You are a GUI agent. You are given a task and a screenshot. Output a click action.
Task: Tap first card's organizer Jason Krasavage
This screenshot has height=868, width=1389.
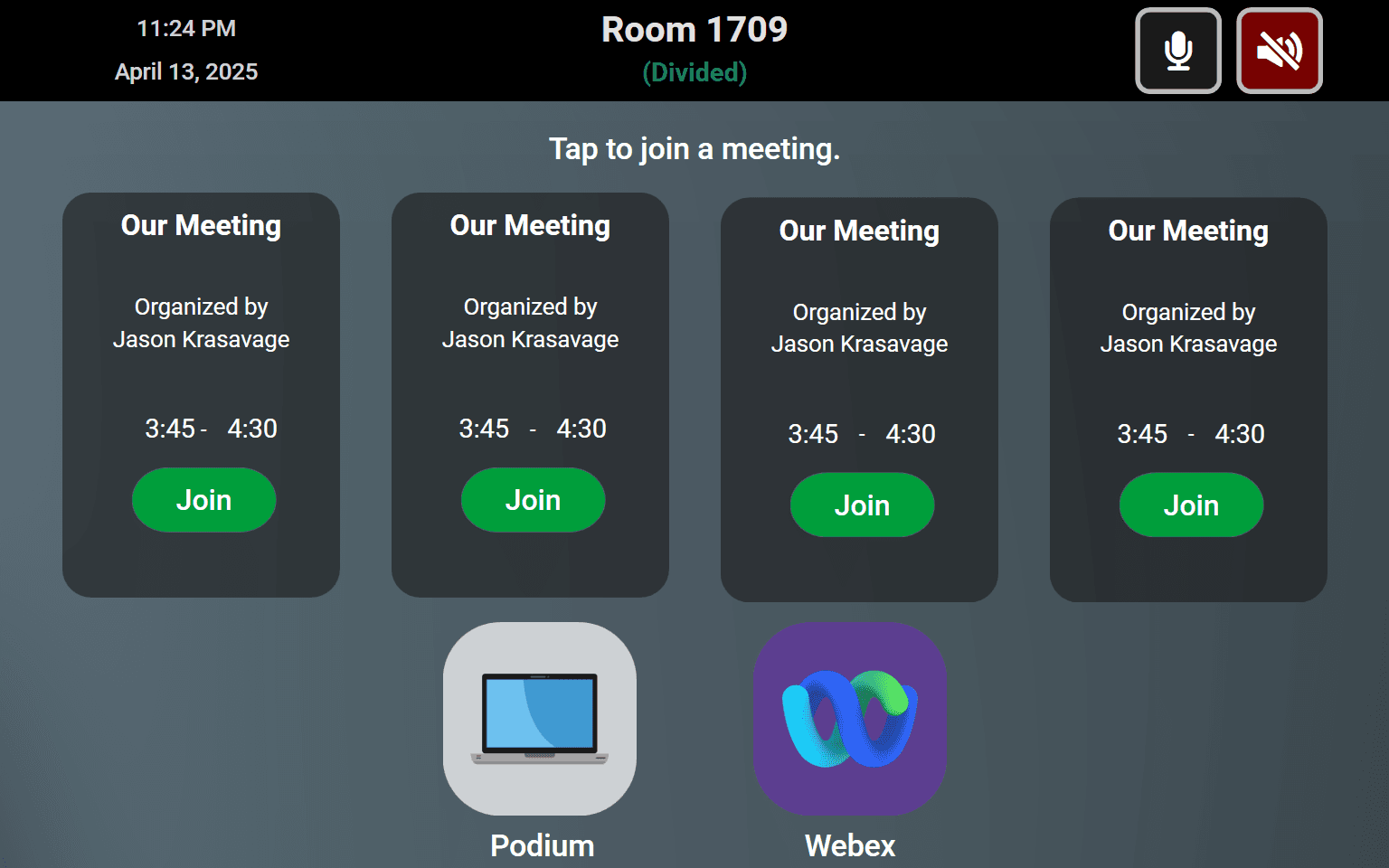202,340
